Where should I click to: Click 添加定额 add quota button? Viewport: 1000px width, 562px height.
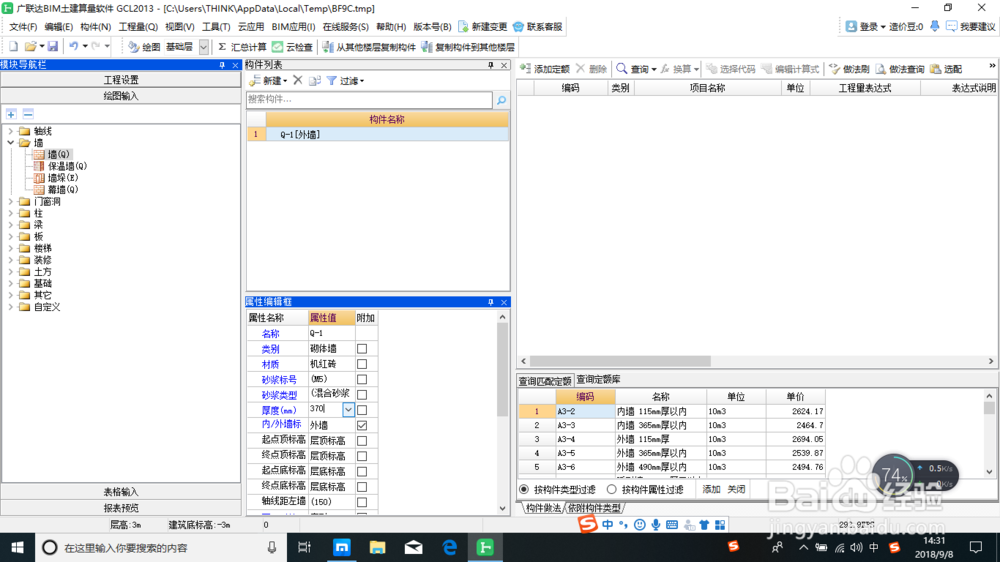coord(545,69)
